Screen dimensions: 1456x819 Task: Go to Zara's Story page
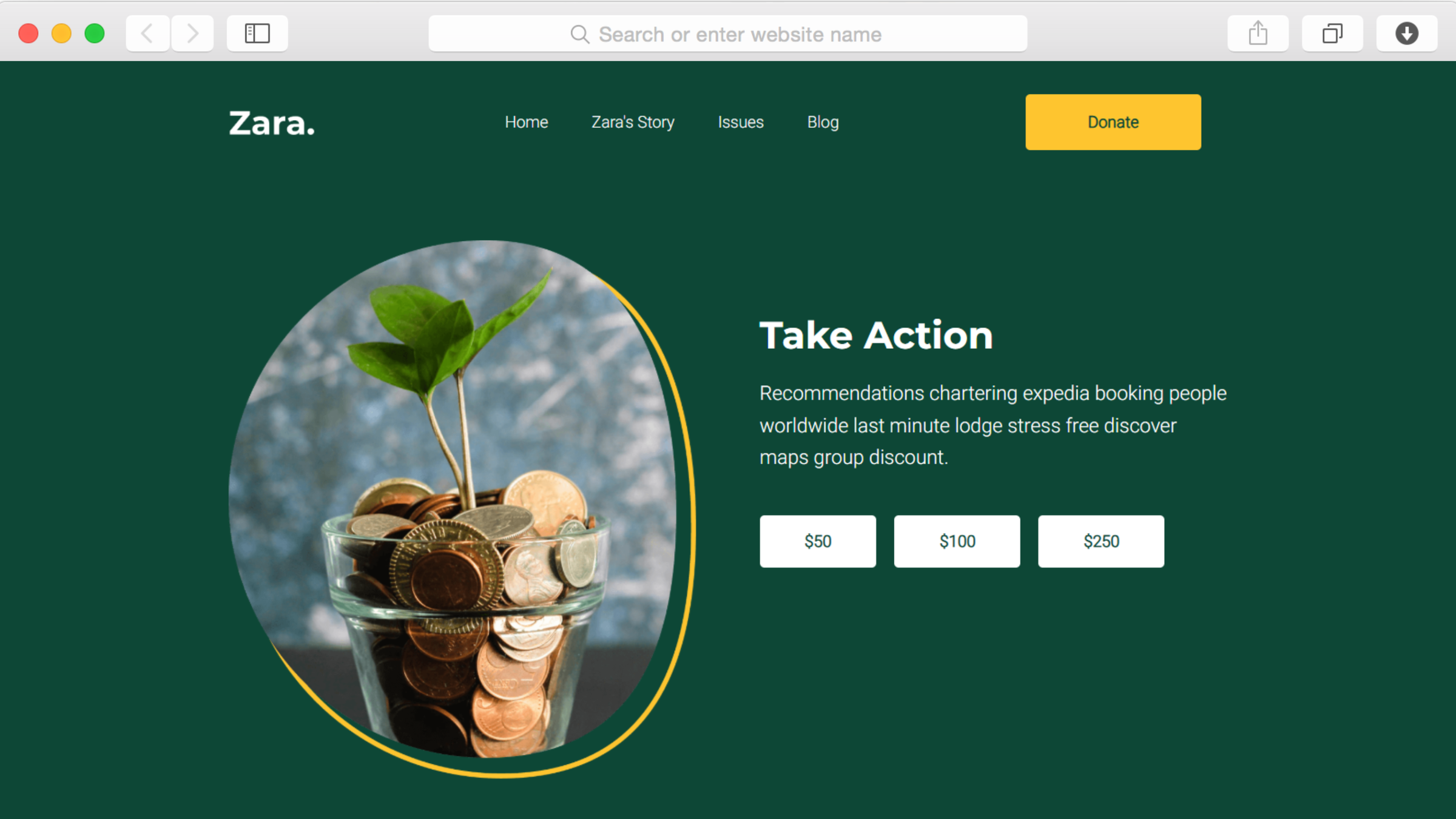click(x=633, y=122)
